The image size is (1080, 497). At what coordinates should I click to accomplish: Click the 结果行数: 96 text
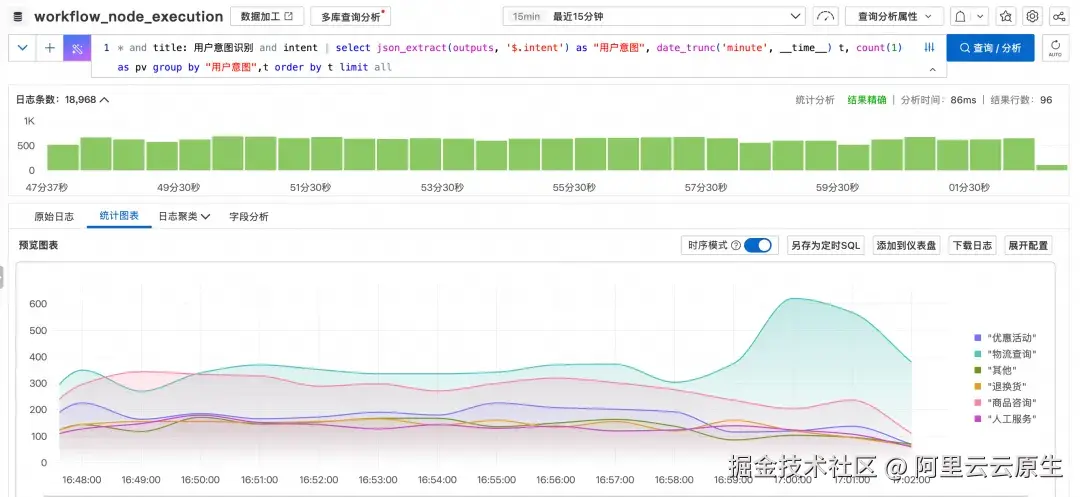(1021, 100)
